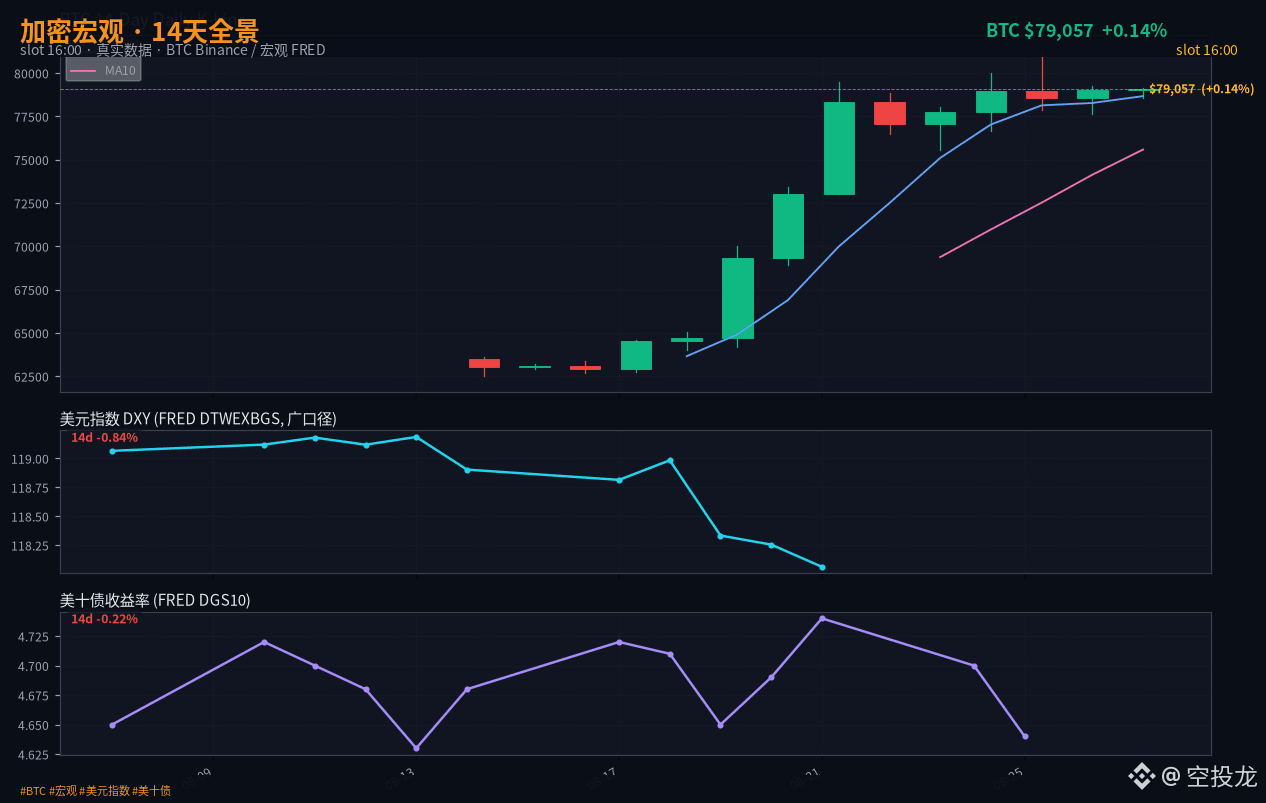Image resolution: width=1266 pixels, height=803 pixels.
Task: Click the 65000 y-axis label
Action: pyautogui.click(x=31, y=334)
